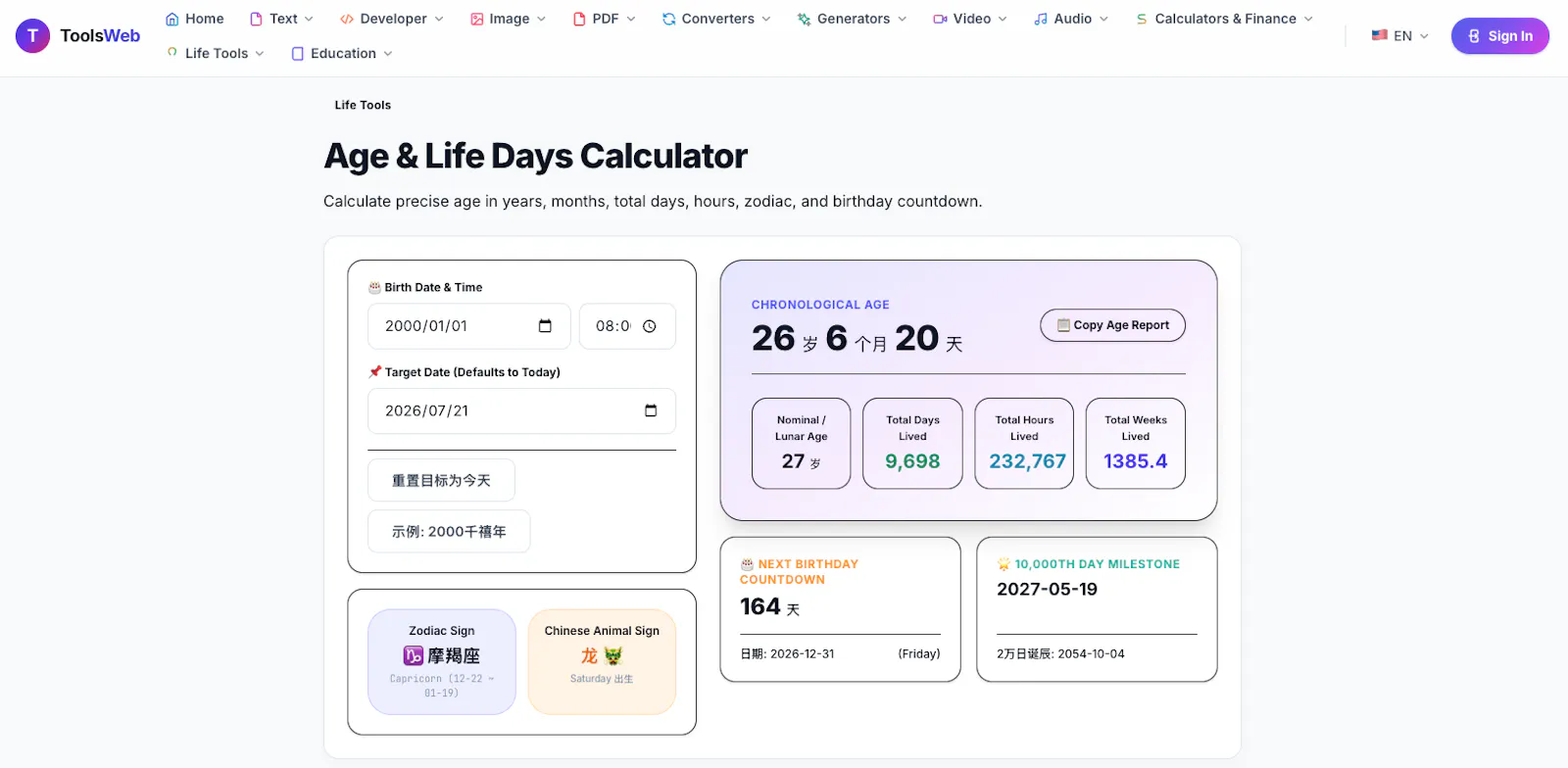1568x768 pixels.
Task: Expand the Converters menu chevron
Action: pos(766,19)
